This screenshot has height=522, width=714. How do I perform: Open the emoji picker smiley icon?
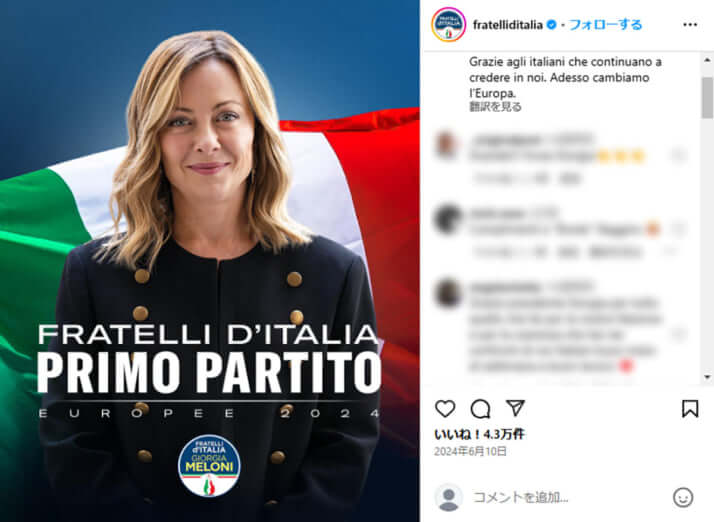683,497
